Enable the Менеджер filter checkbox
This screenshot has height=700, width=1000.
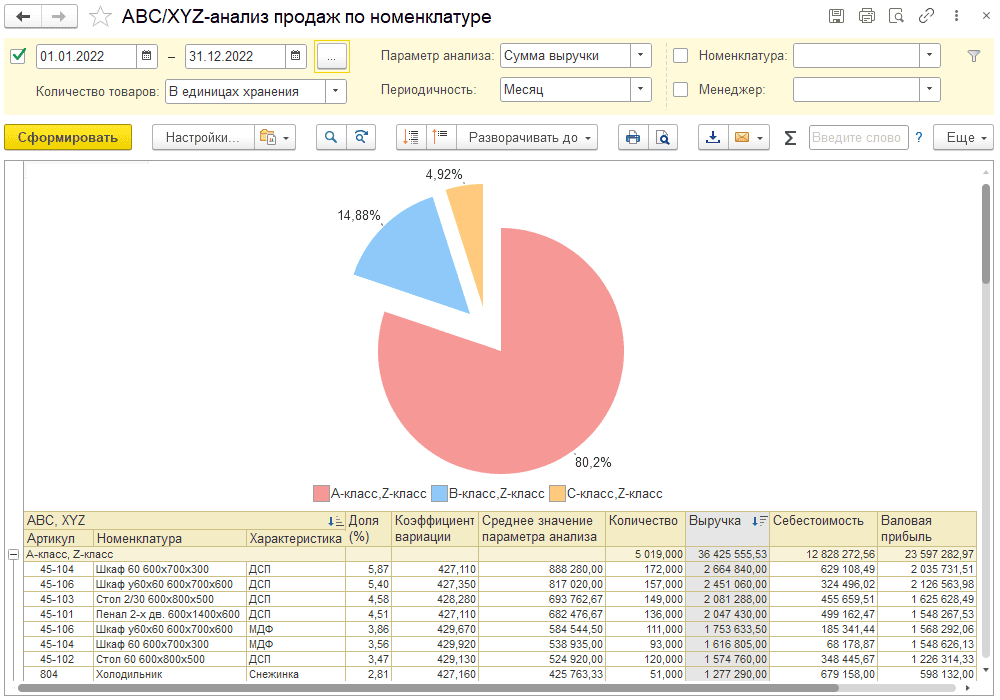pyautogui.click(x=680, y=89)
